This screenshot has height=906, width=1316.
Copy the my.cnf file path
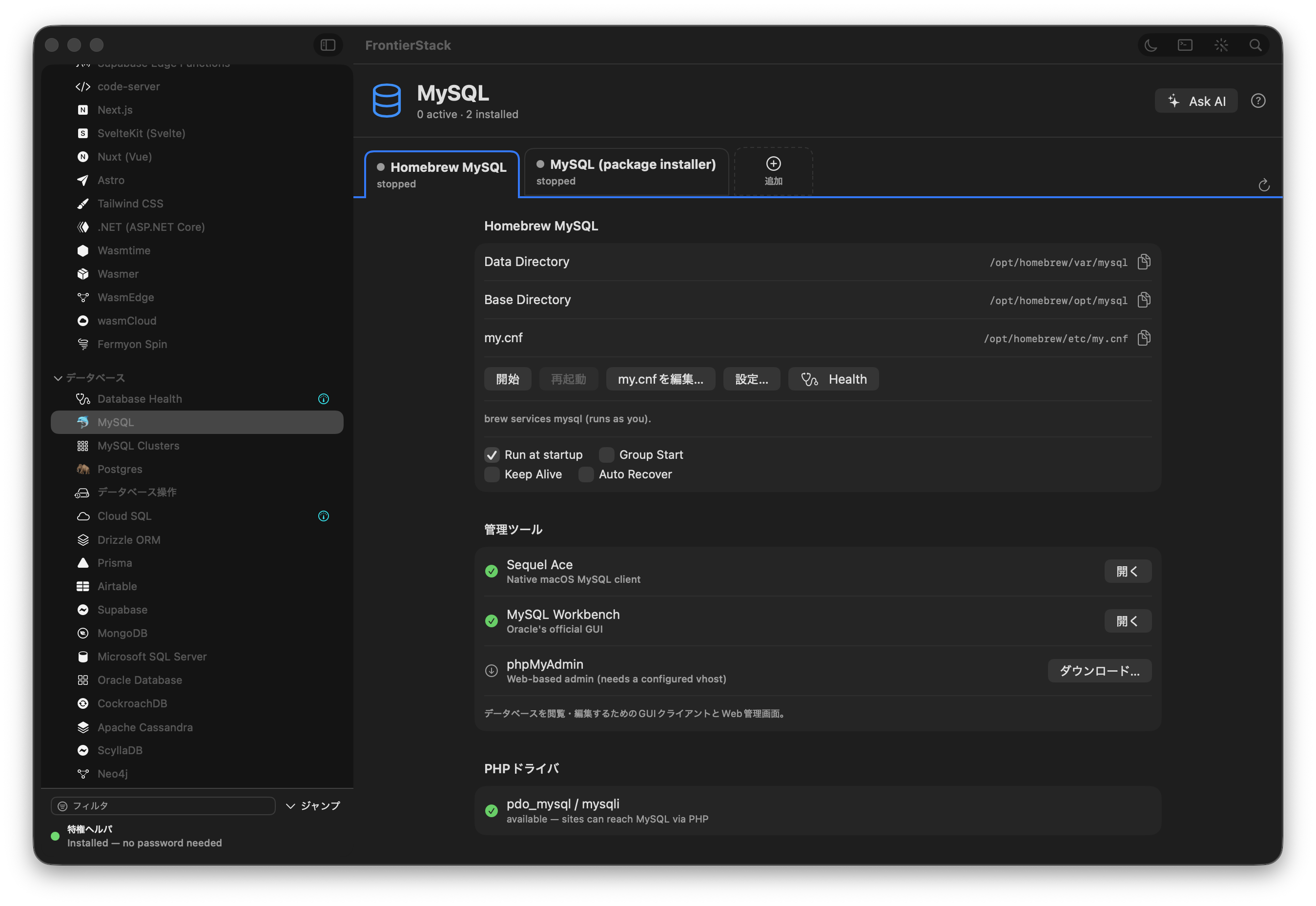pyautogui.click(x=1144, y=338)
